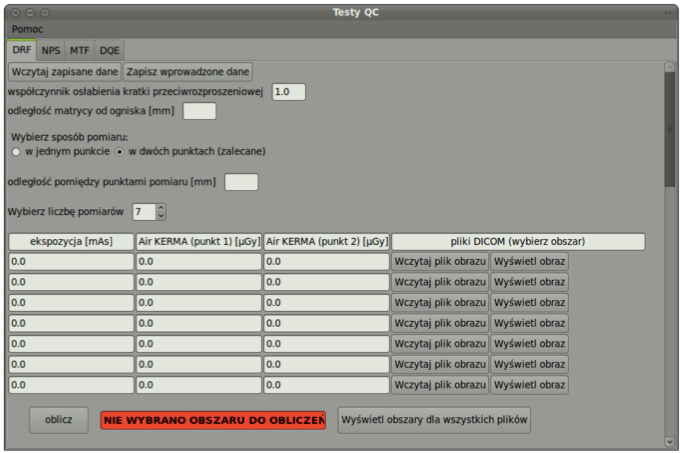Click first row ekspozycja [mAs] field
685x453 pixels.
pos(71,262)
